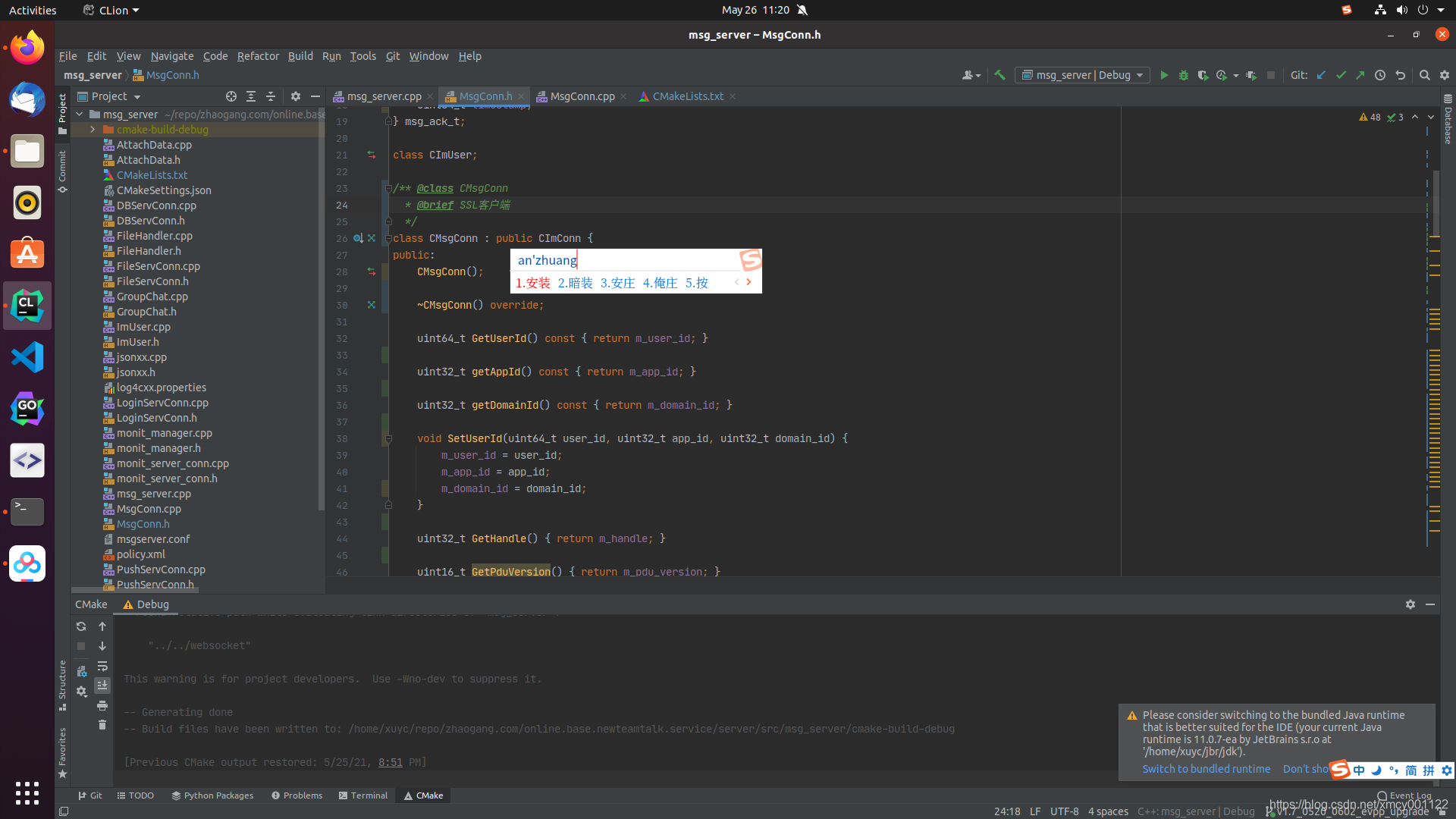Expand the cmake-build-debug folder
The height and width of the screenshot is (819, 1456).
[93, 130]
